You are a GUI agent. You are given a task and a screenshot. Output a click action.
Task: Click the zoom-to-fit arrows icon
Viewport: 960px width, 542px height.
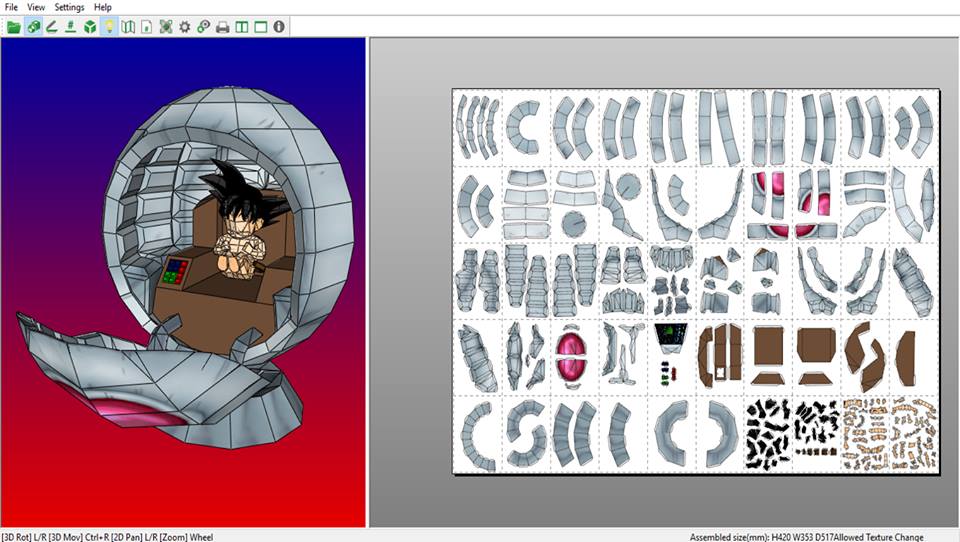165,27
